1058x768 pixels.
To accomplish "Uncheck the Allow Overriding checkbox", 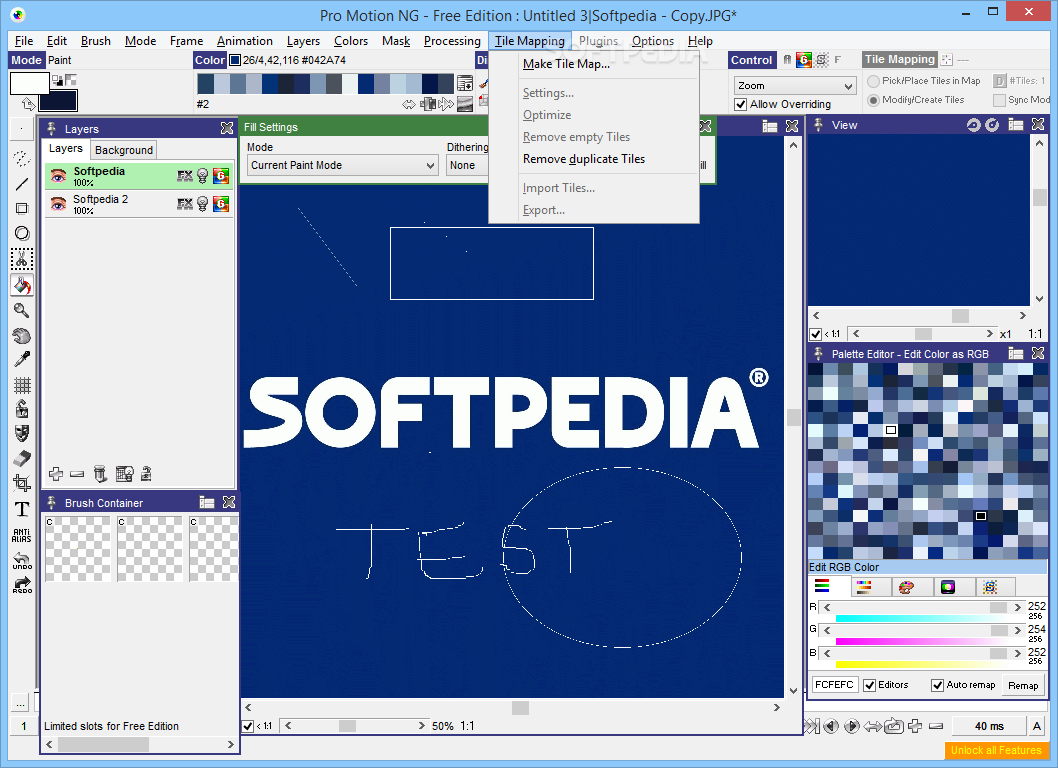I will point(741,105).
